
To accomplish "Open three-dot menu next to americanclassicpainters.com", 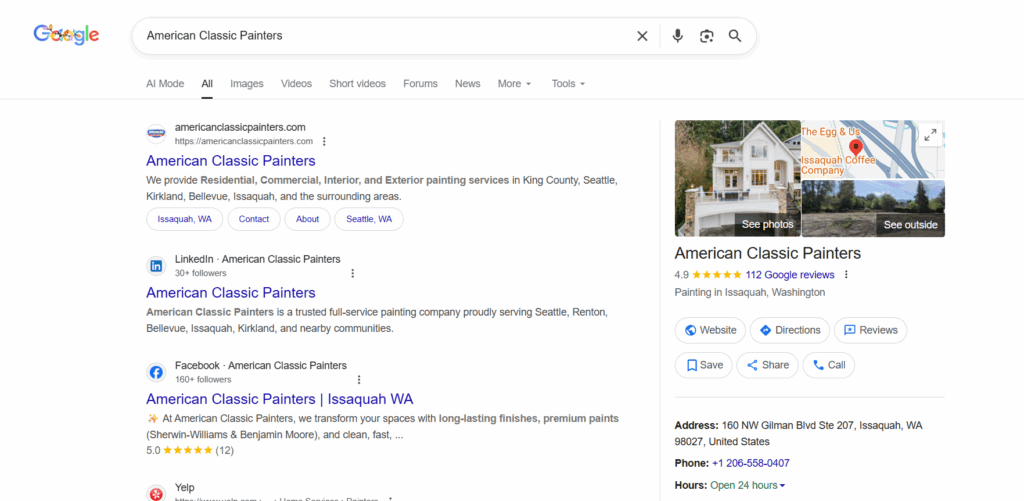I will [324, 141].
